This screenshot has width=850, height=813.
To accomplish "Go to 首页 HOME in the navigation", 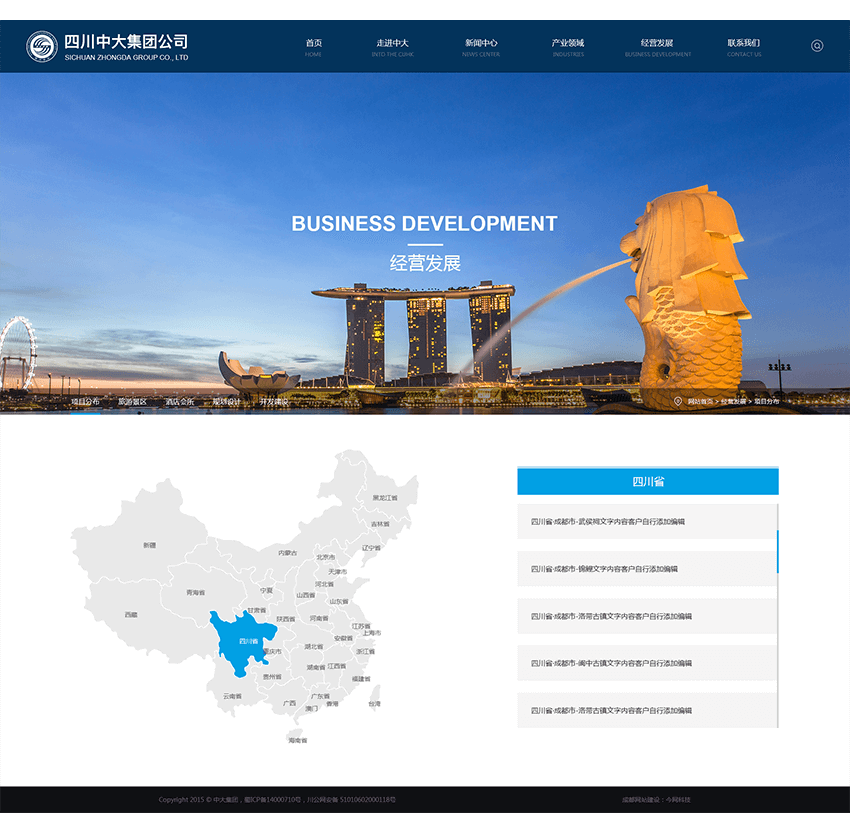I will point(313,47).
